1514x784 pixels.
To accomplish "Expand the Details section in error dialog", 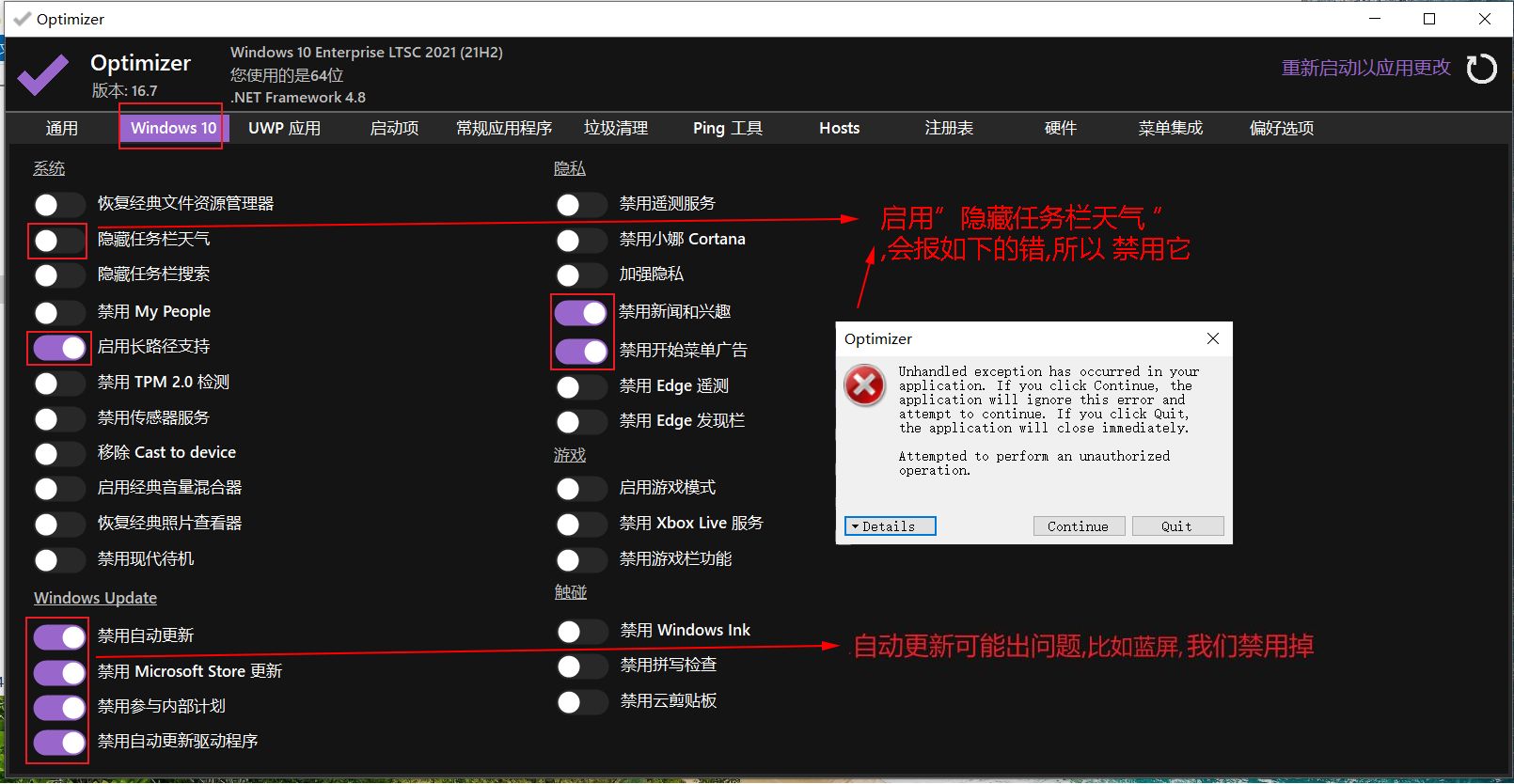I will (890, 526).
